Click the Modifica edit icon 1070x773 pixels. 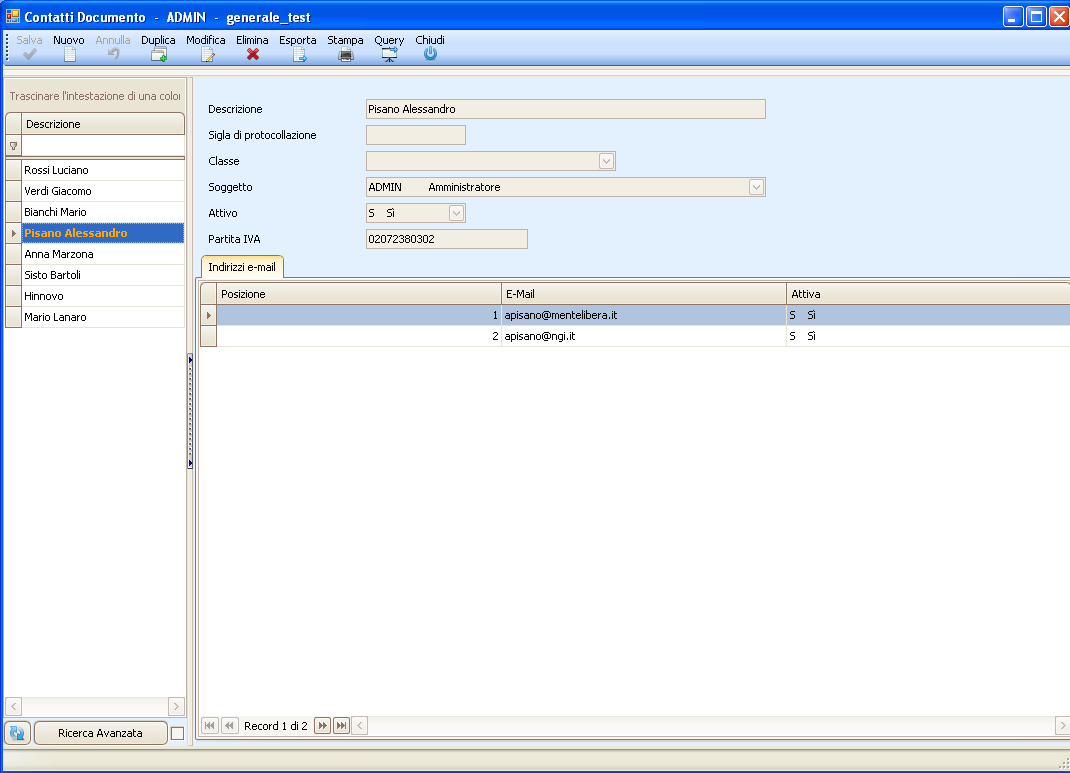point(207,55)
